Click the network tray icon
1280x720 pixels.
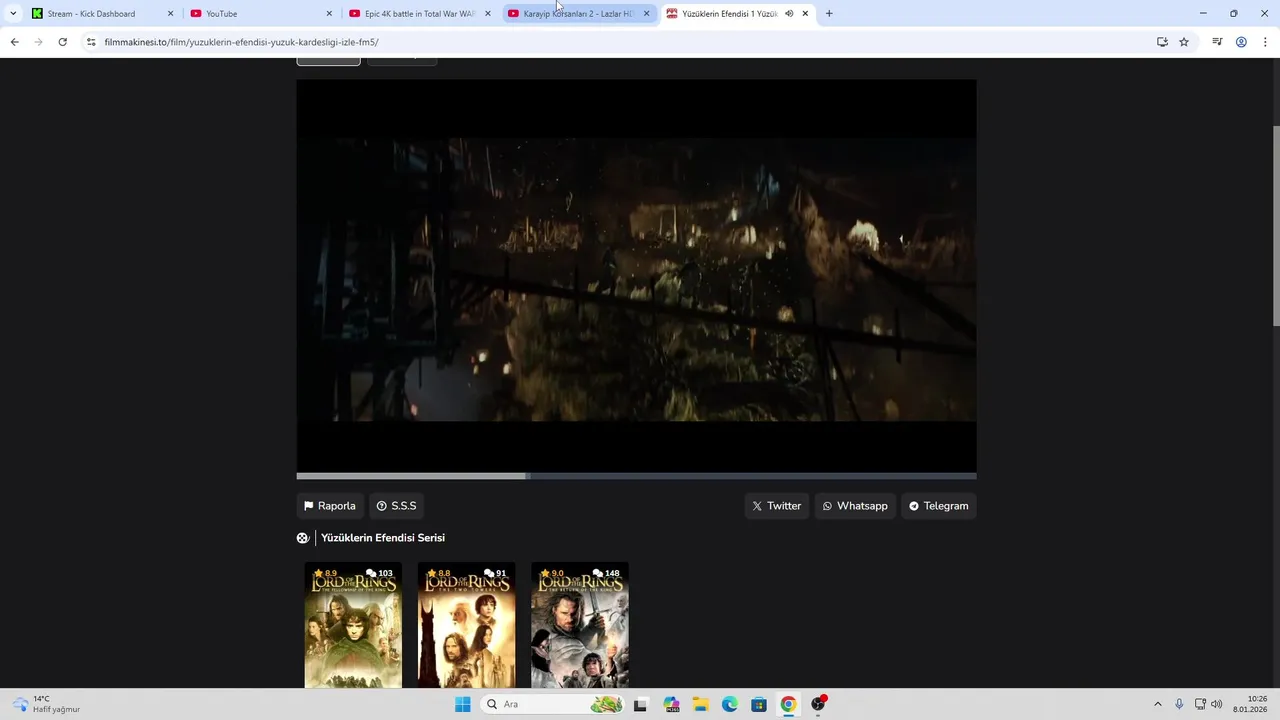pos(1200,704)
